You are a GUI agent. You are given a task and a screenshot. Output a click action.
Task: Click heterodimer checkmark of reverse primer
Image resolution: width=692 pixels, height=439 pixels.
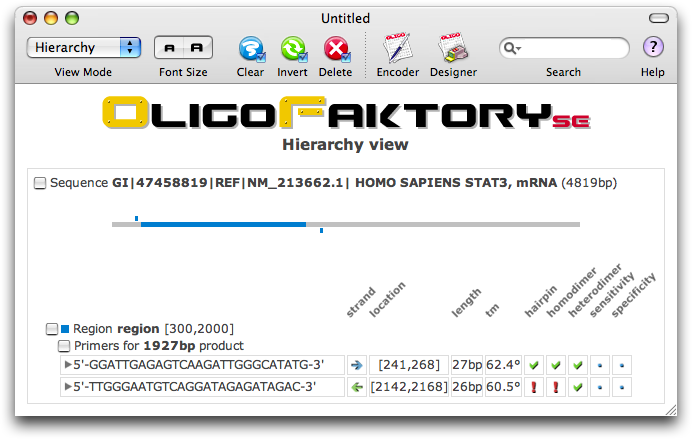[x=578, y=387]
